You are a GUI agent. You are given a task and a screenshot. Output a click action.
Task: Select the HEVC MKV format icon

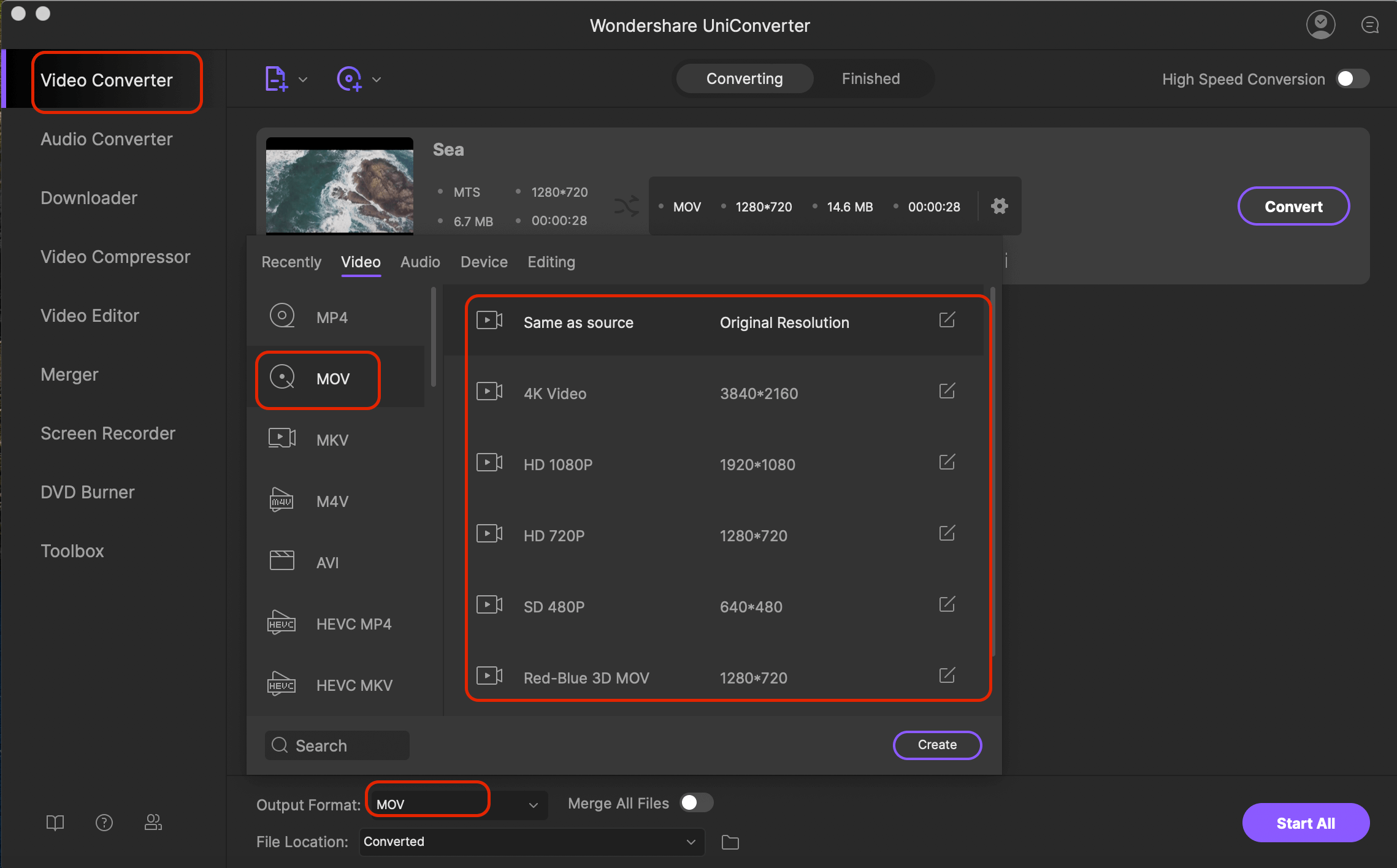coord(282,684)
